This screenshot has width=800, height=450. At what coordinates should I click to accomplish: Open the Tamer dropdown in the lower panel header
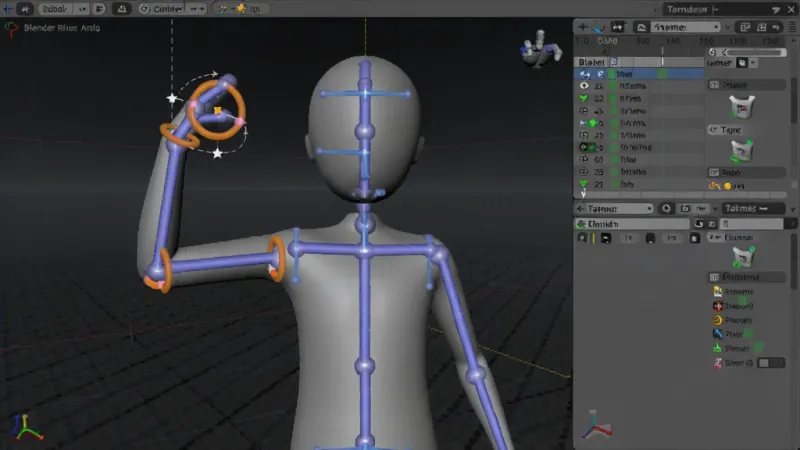coord(615,209)
